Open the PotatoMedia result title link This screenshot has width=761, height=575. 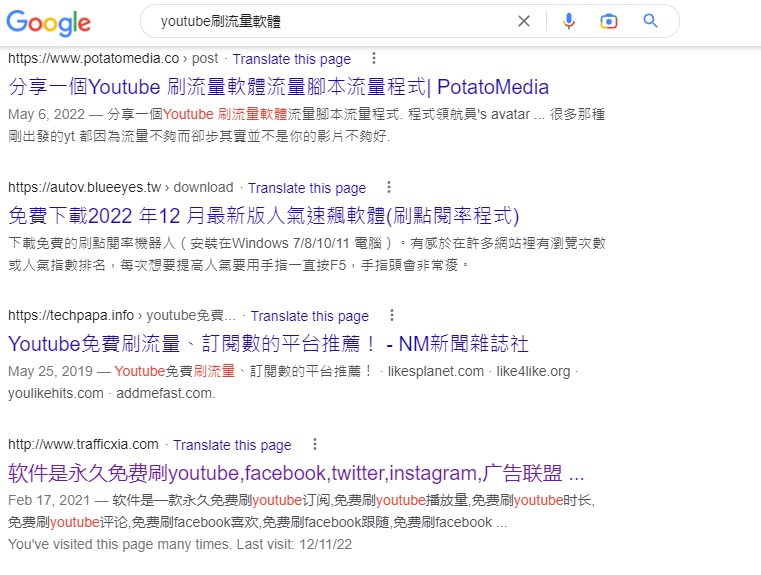pyautogui.click(x=279, y=87)
